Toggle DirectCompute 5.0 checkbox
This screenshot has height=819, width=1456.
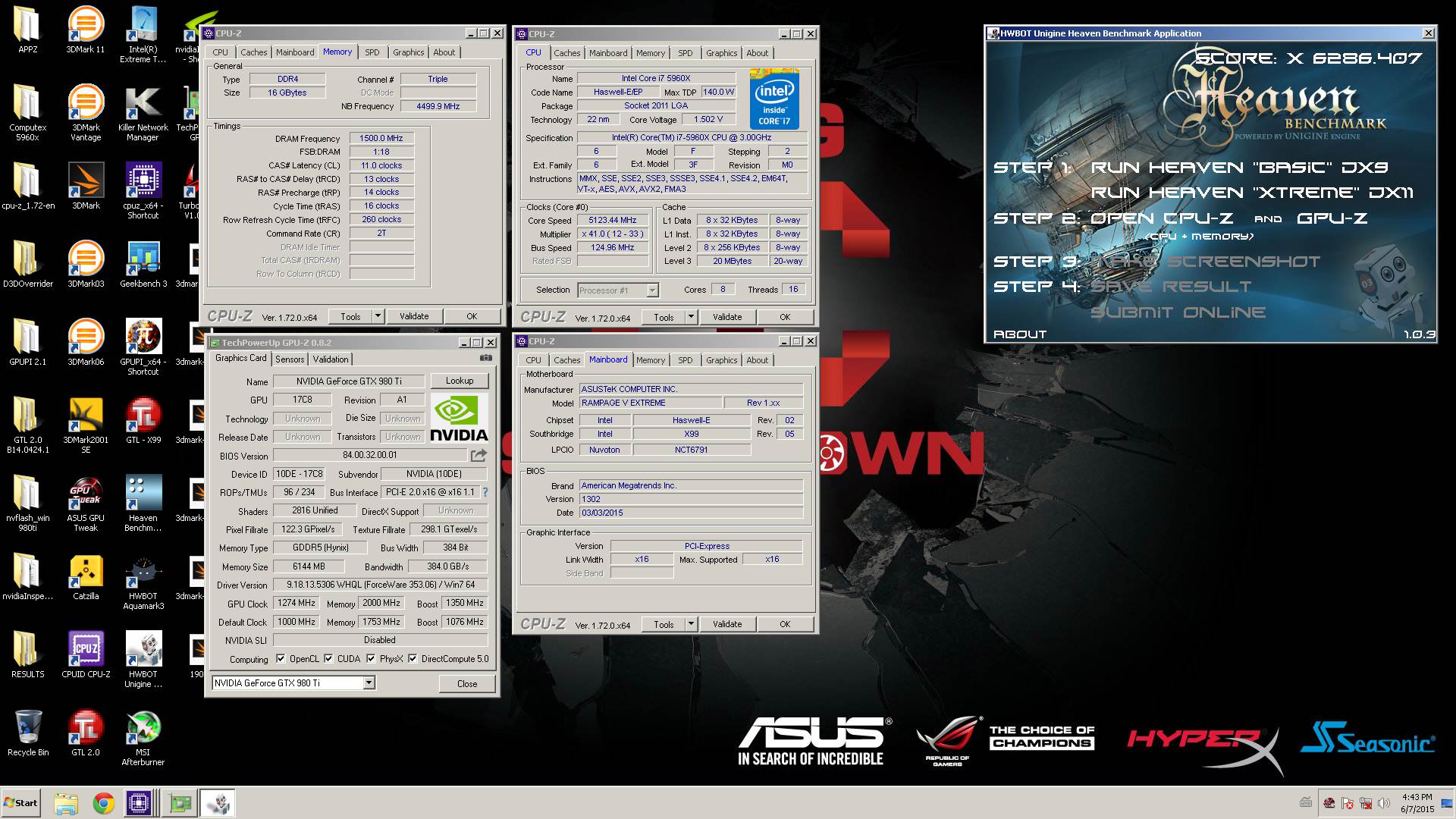click(x=413, y=658)
